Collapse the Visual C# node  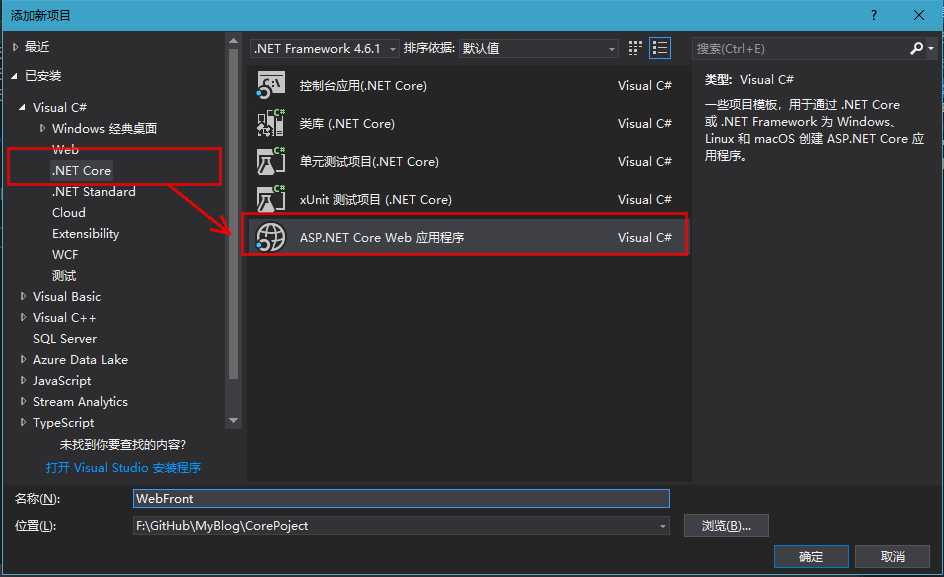(22, 107)
